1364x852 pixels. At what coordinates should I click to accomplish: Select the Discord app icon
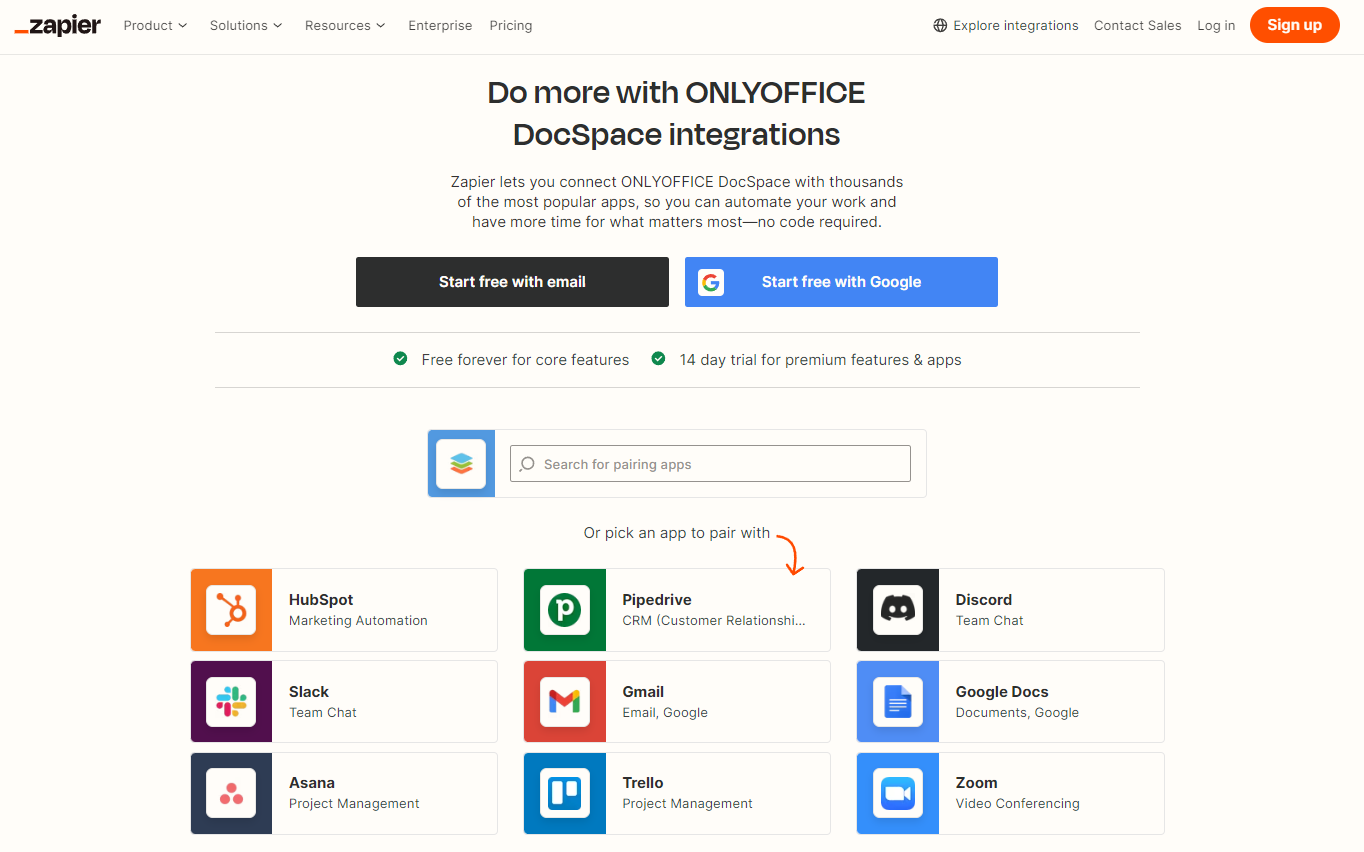[x=897, y=610]
